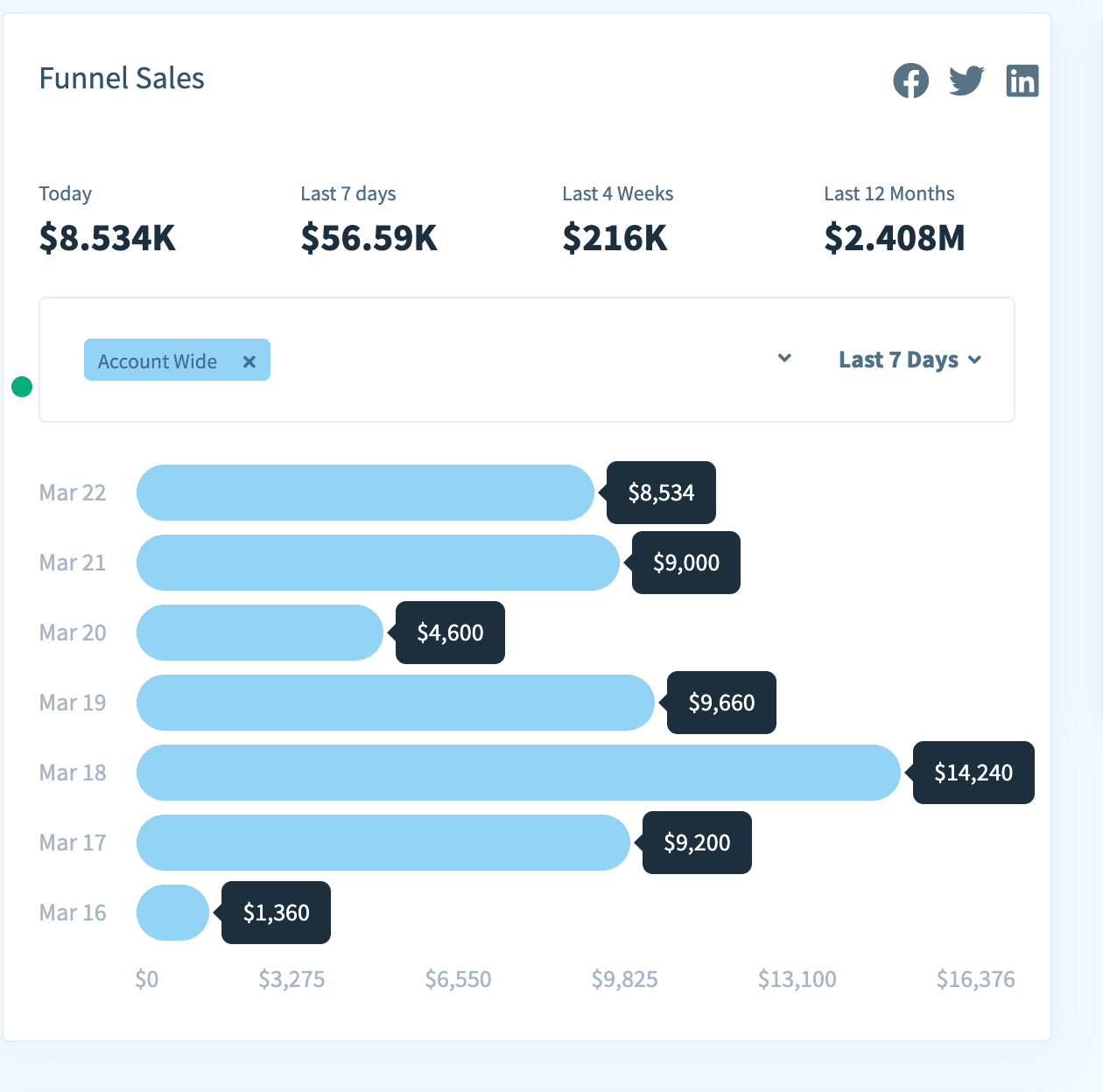
Task: Click the Mar 20 sales bar
Action: tap(260, 633)
